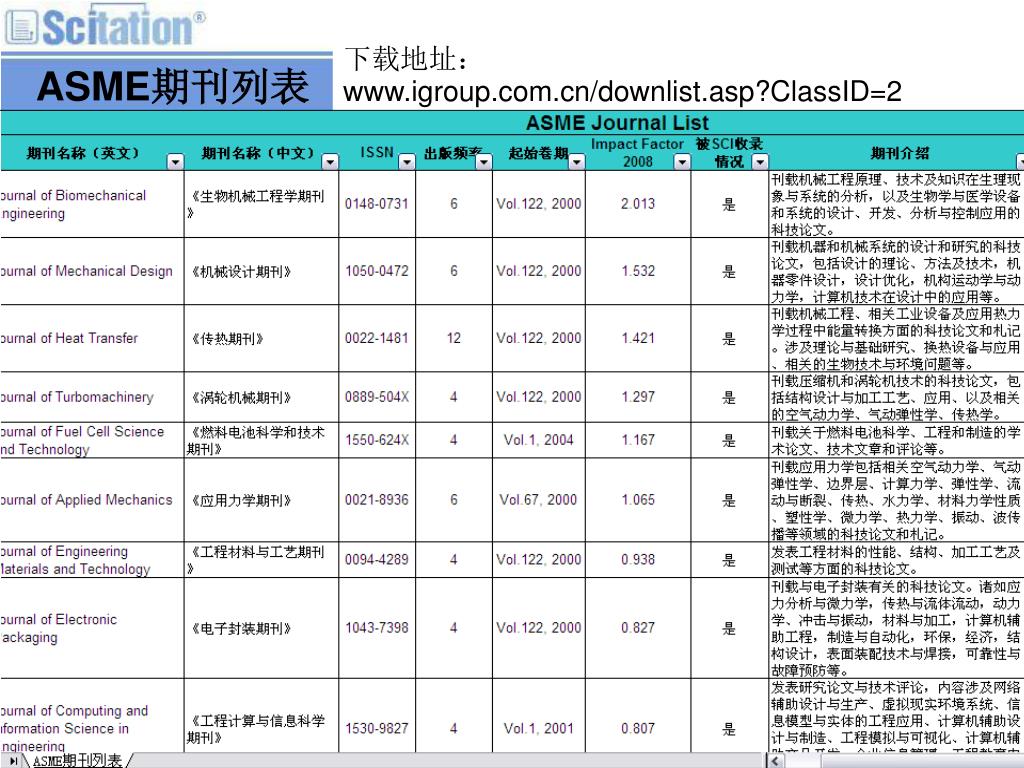This screenshot has height=768, width=1024.
Task: Click the last-sheet navigation arrow at bottom left
Action: coord(13,761)
